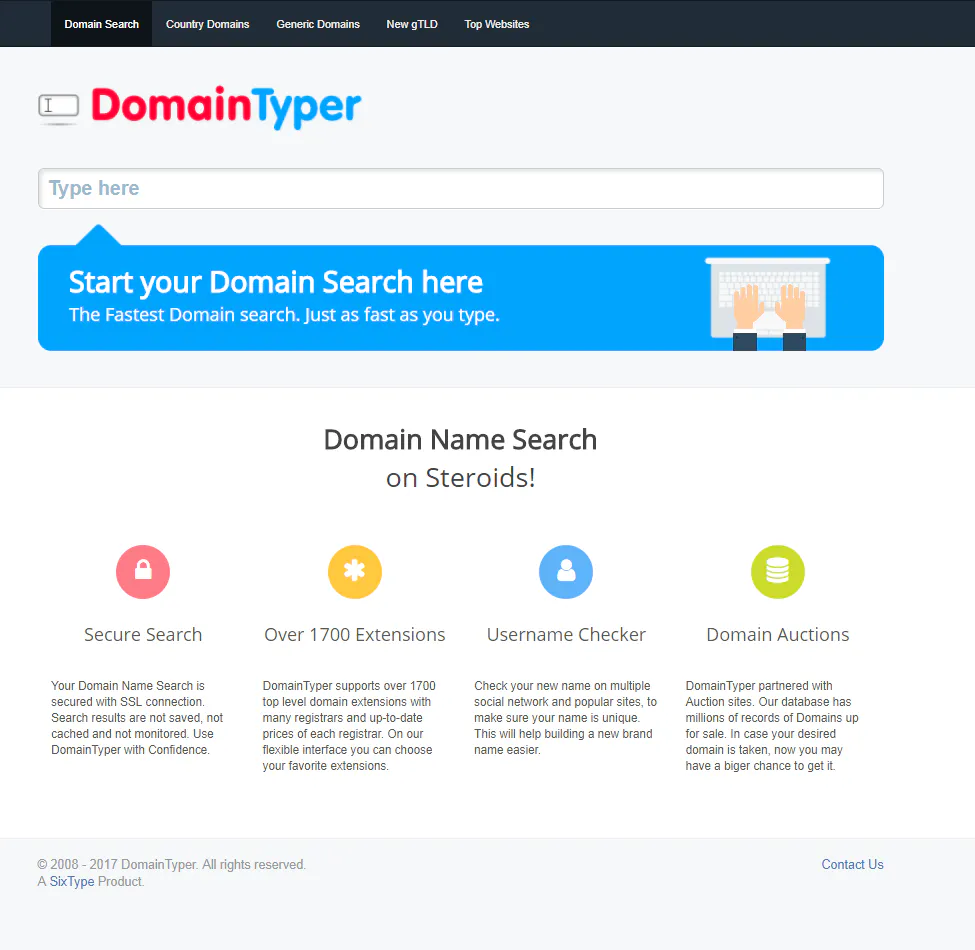
Task: Click 'The Fastest Domain search' banner subtitle
Action: point(284,315)
